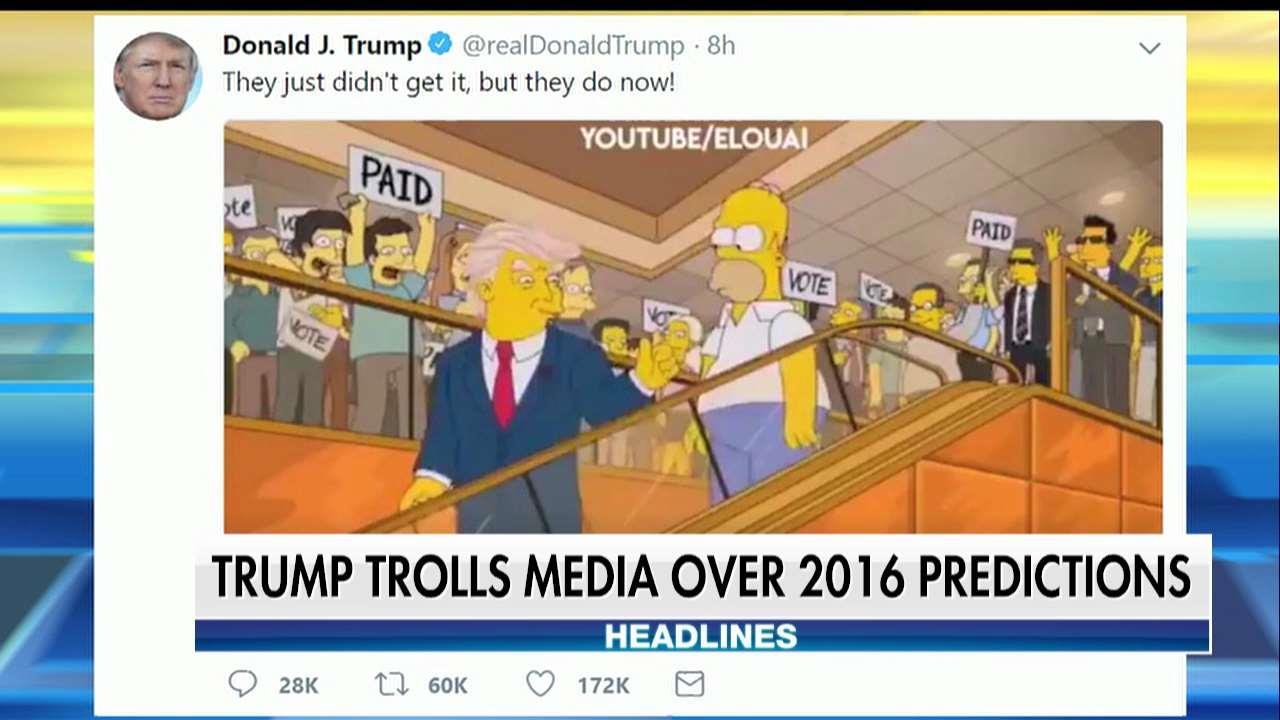Like the tweet with heart icon

(x=540, y=684)
